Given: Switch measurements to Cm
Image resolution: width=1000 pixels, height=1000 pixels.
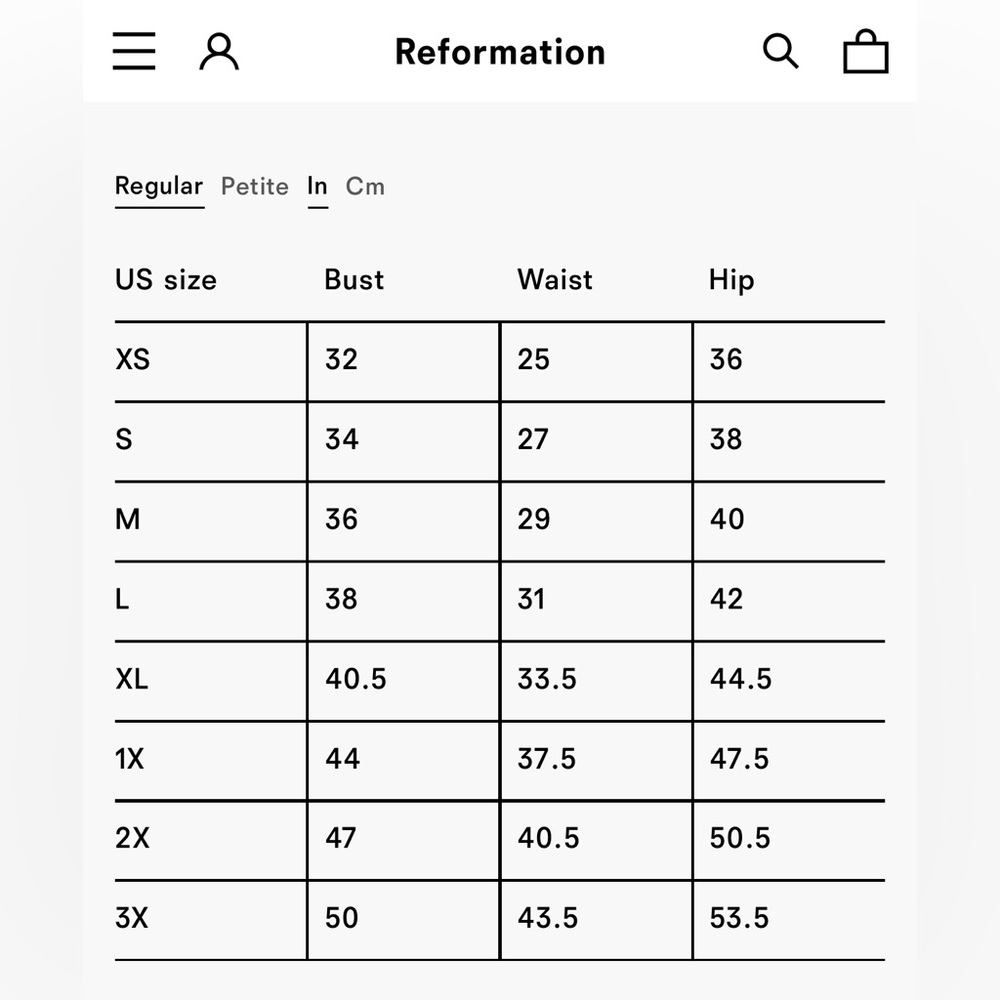Looking at the screenshot, I should coord(365,186).
